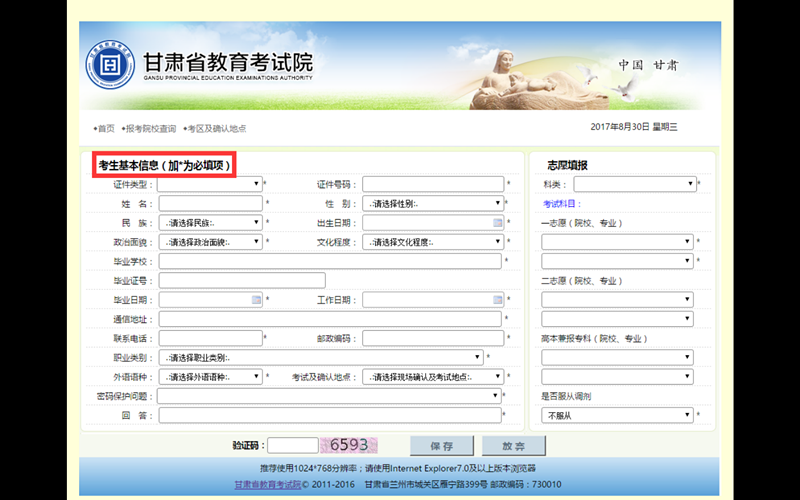Viewport: 800px width, 500px height.
Task: Expand the 密码保护问题 dropdown
Action: click(329, 396)
